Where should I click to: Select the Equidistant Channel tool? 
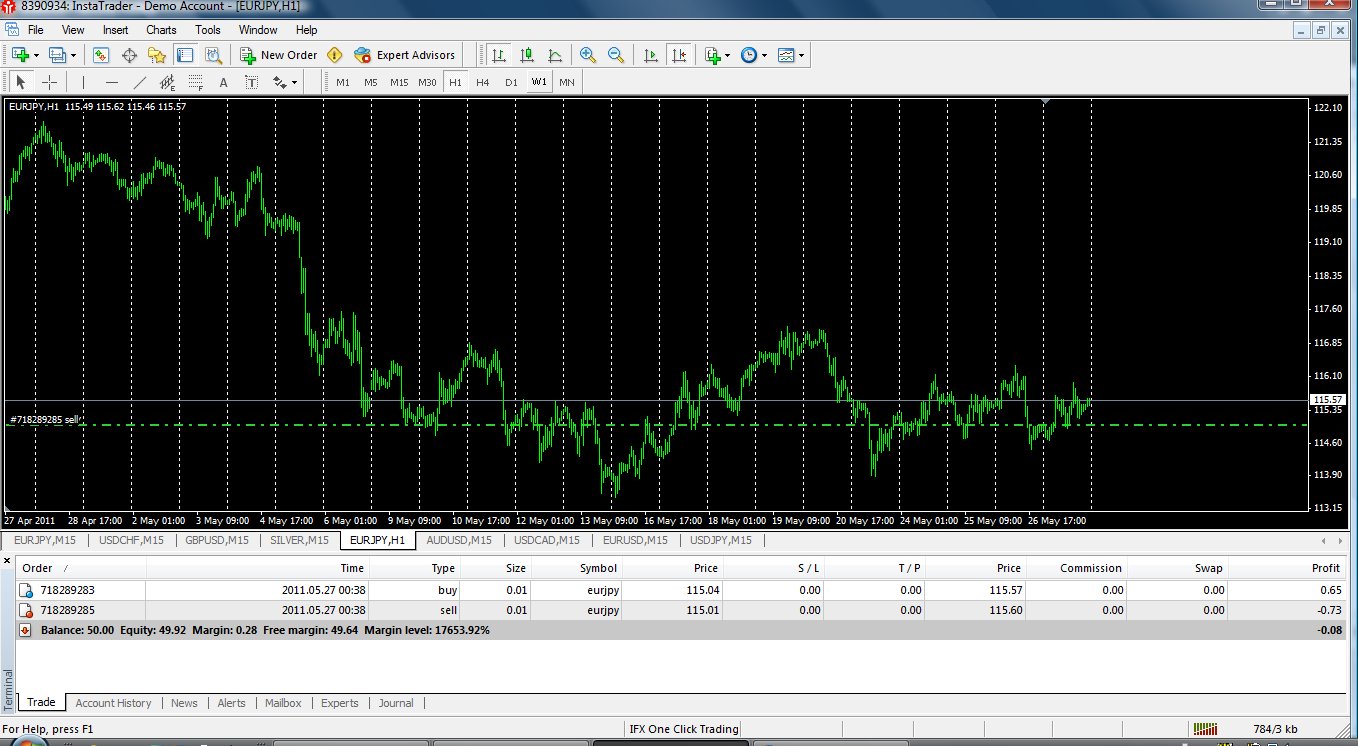click(x=167, y=82)
